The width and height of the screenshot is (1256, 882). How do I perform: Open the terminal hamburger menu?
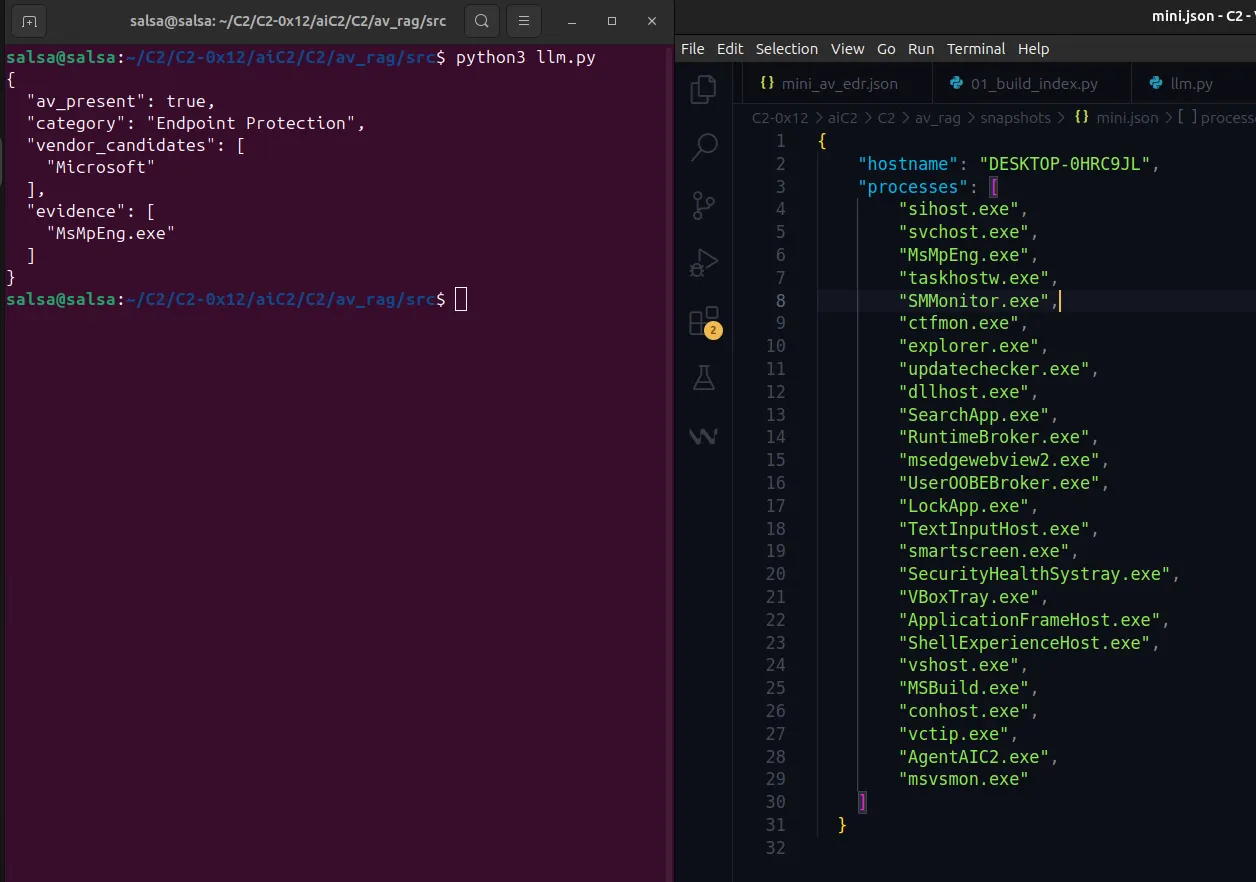524,21
